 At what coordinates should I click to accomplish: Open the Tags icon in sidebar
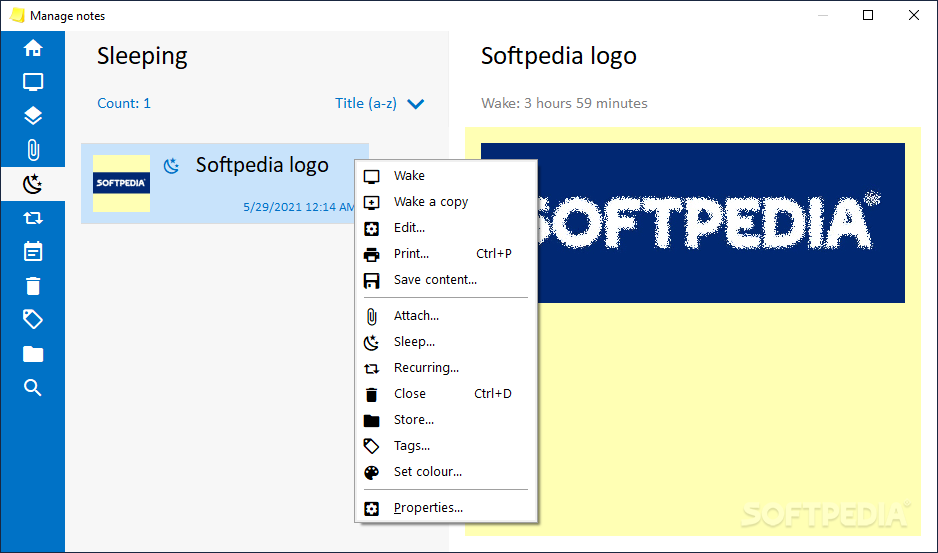pos(33,320)
